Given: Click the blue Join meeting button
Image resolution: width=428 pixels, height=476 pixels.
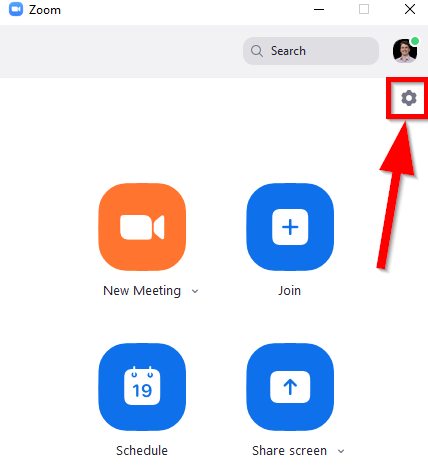Looking at the screenshot, I should [290, 227].
